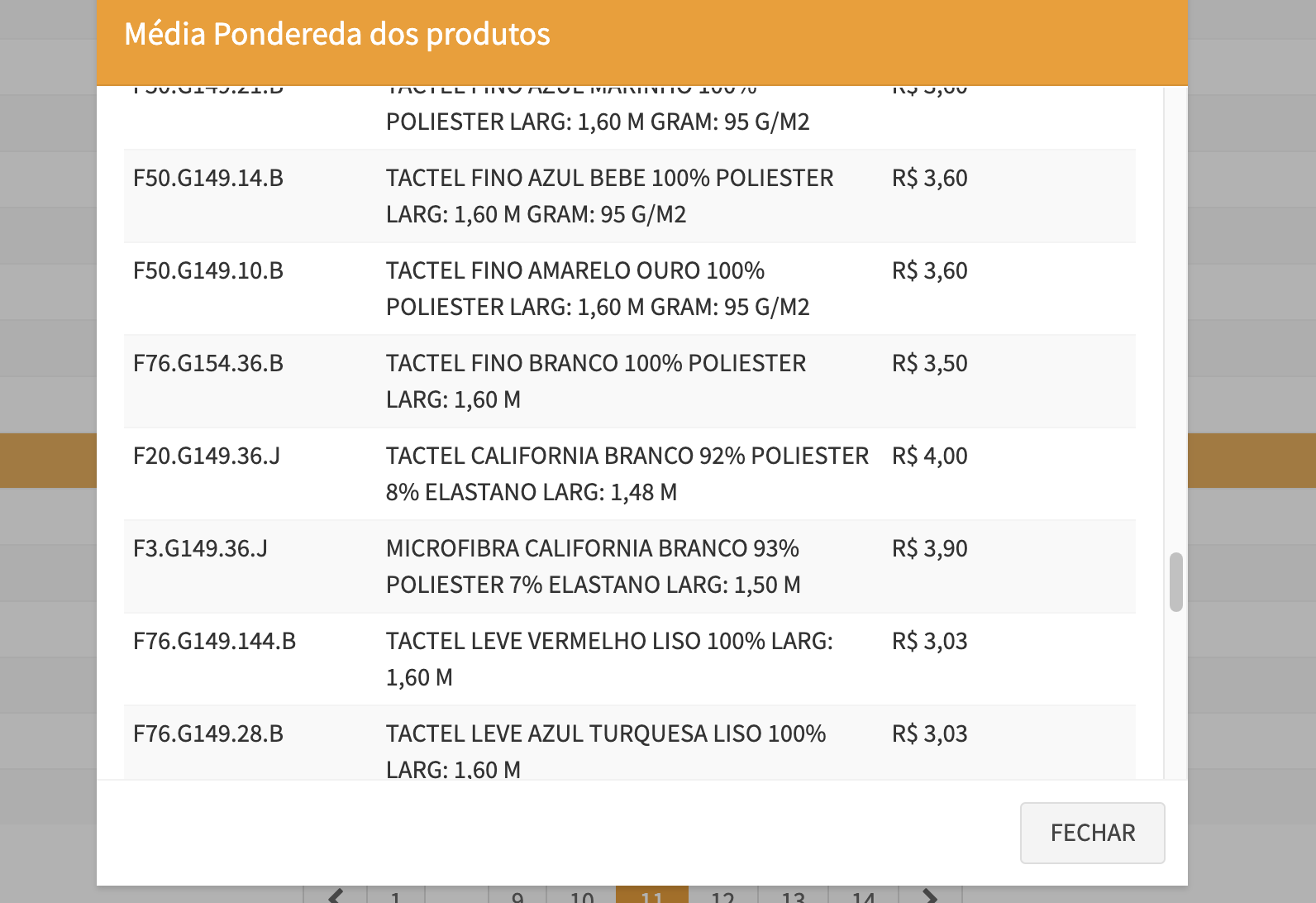Image resolution: width=1316 pixels, height=903 pixels.
Task: Open pagination page 13
Action: click(794, 896)
